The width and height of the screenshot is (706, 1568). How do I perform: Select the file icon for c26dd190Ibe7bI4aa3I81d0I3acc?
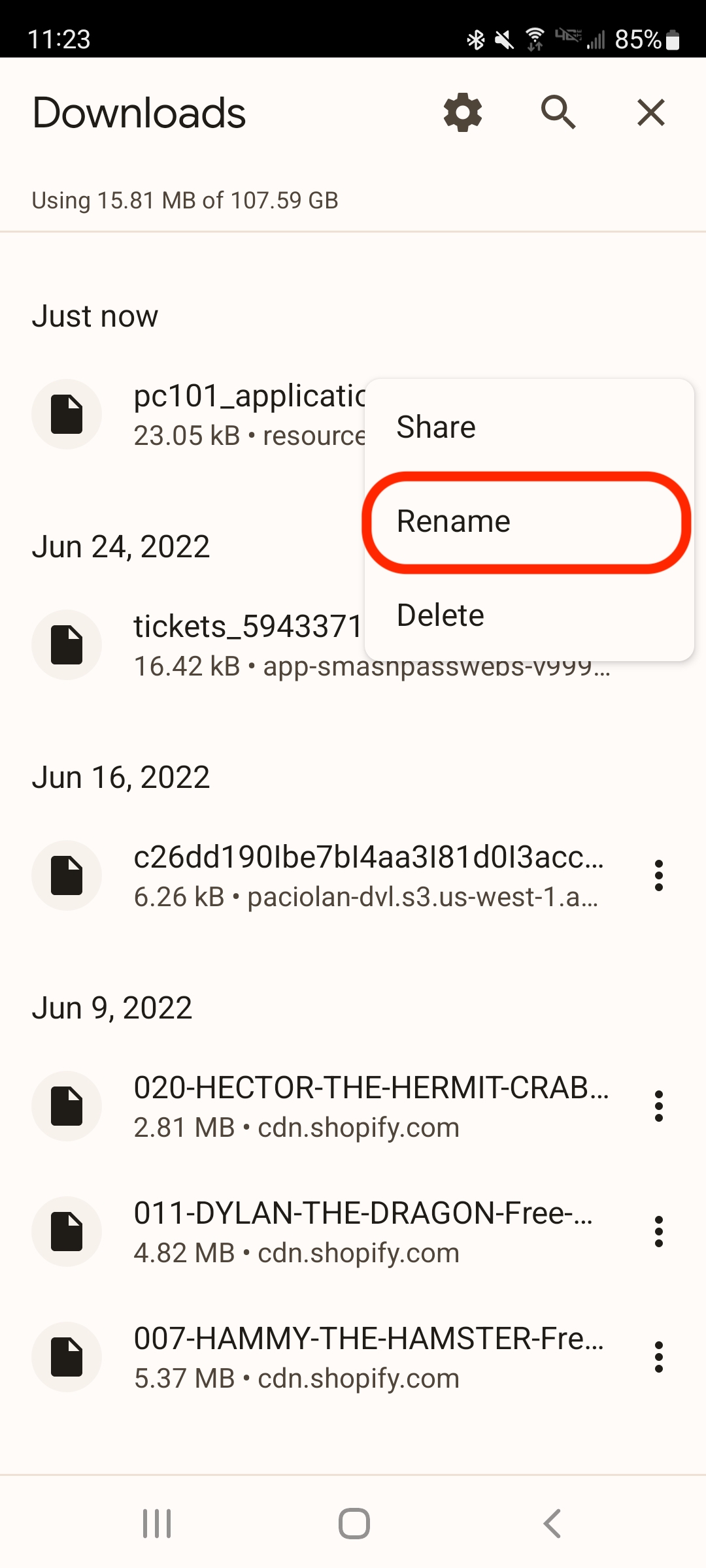[66, 875]
